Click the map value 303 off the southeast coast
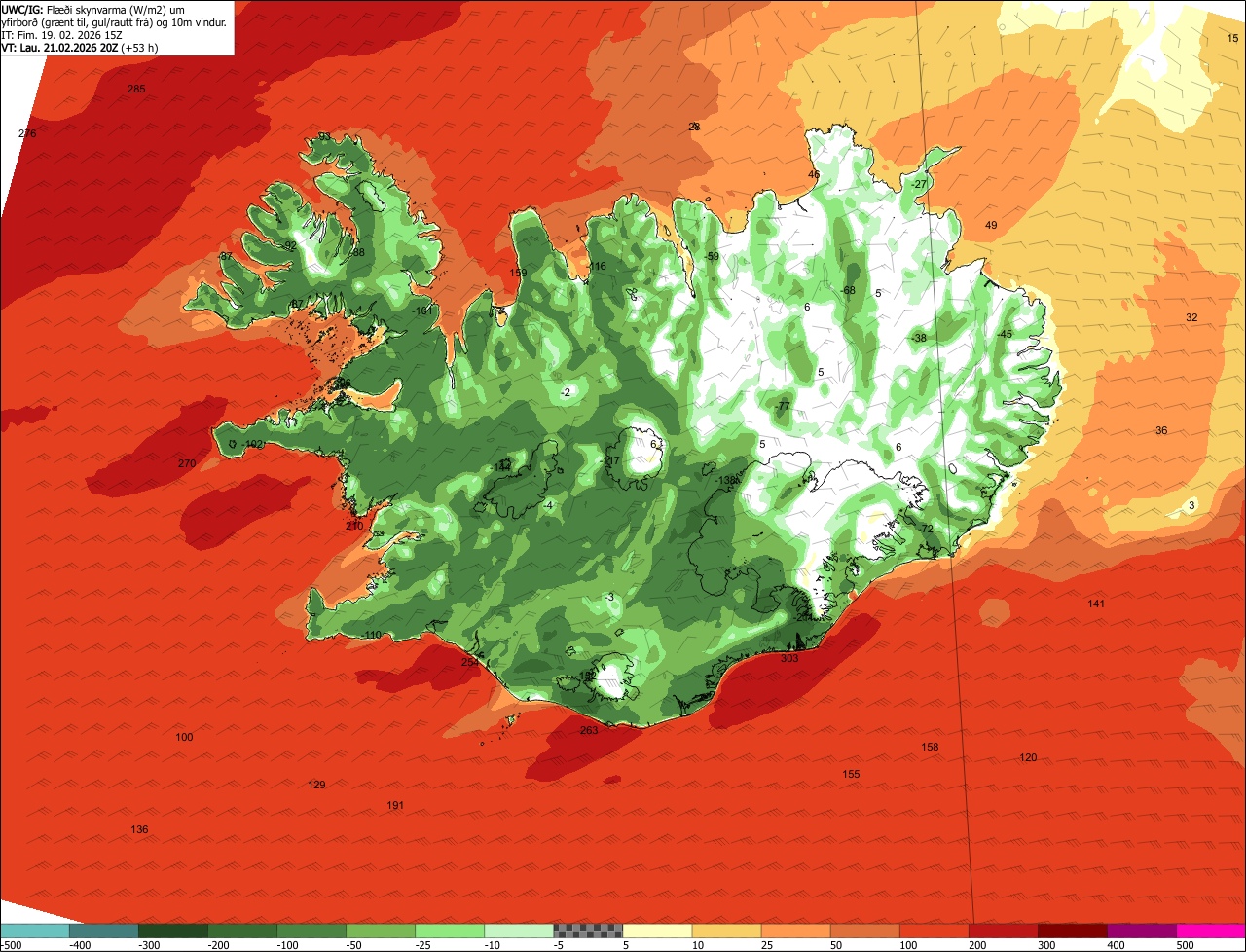 [789, 659]
